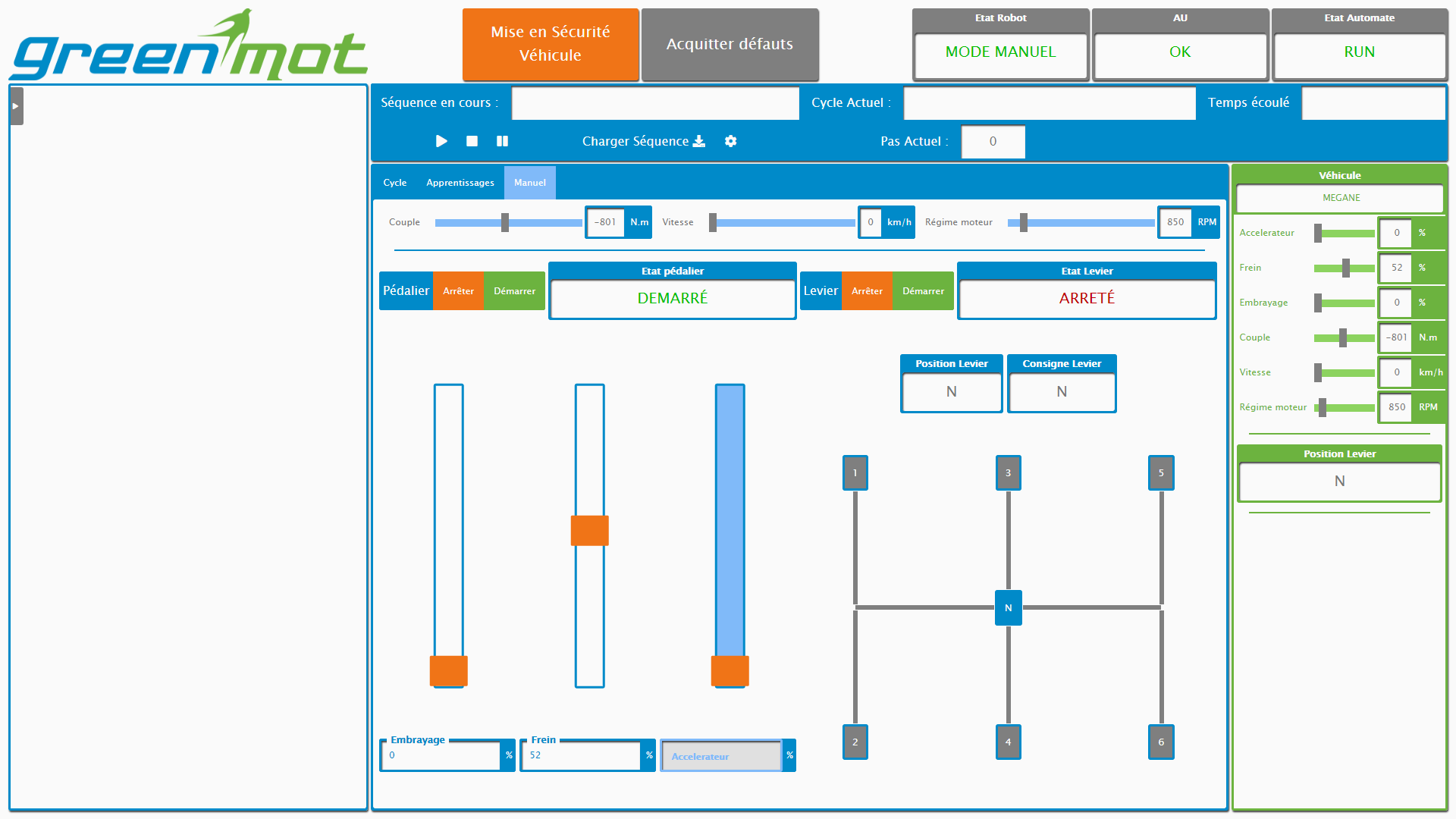This screenshot has width=1456, height=819.
Task: Click the Vitesse km/h value field
Action: point(871,222)
